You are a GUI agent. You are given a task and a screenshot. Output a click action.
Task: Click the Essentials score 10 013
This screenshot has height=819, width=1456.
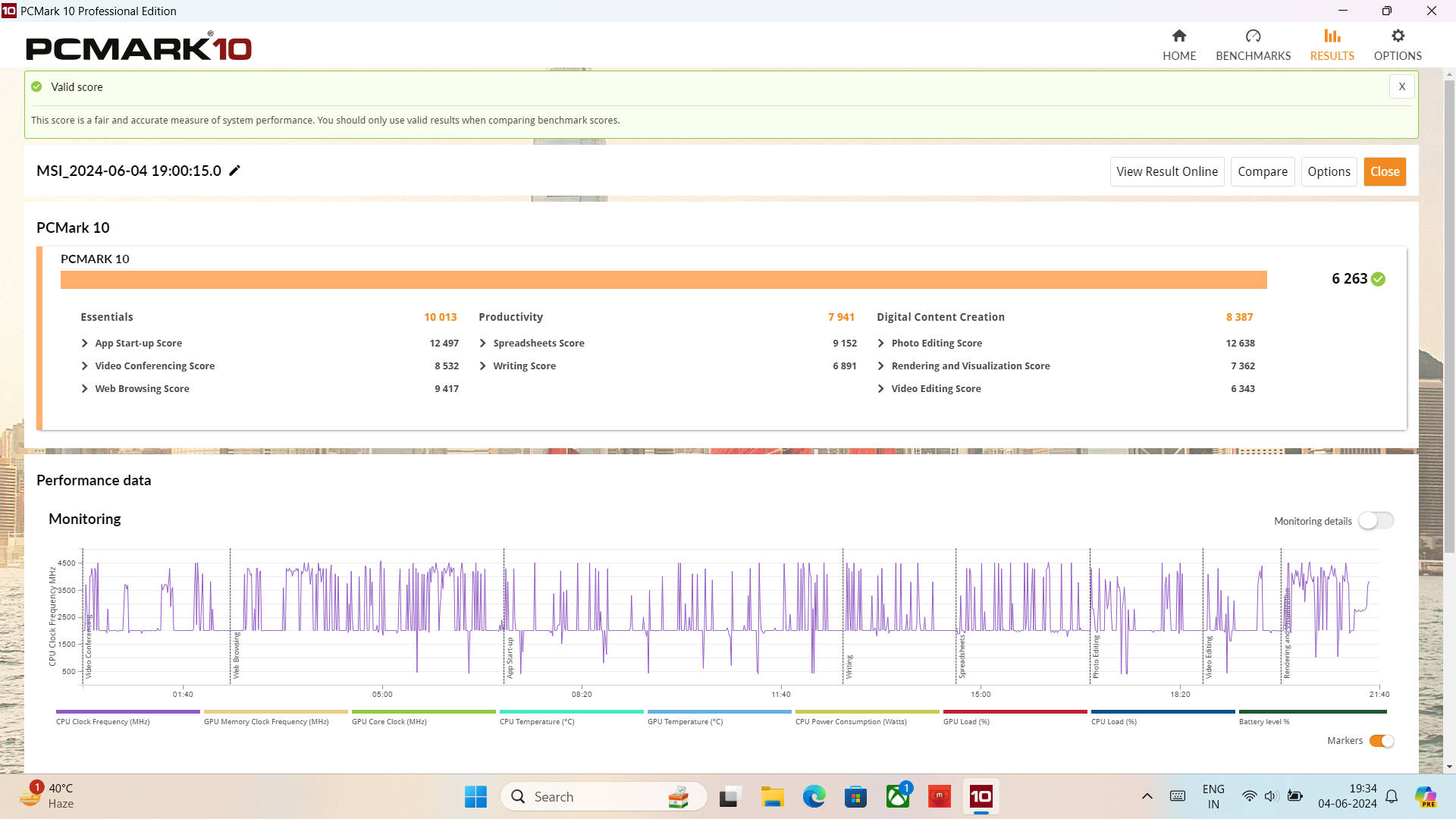click(440, 317)
